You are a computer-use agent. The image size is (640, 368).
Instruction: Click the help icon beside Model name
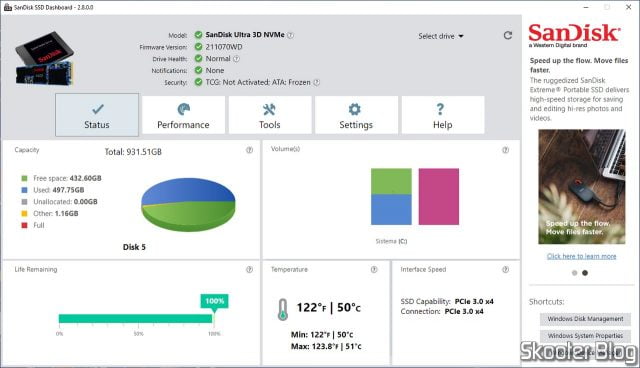click(x=290, y=35)
